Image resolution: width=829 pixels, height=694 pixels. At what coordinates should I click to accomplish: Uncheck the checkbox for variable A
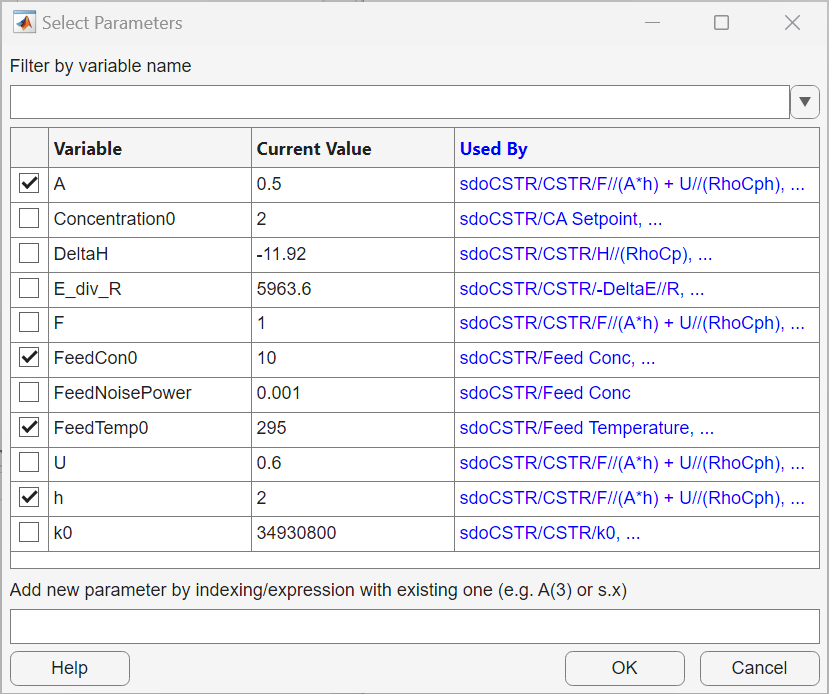tap(30, 184)
